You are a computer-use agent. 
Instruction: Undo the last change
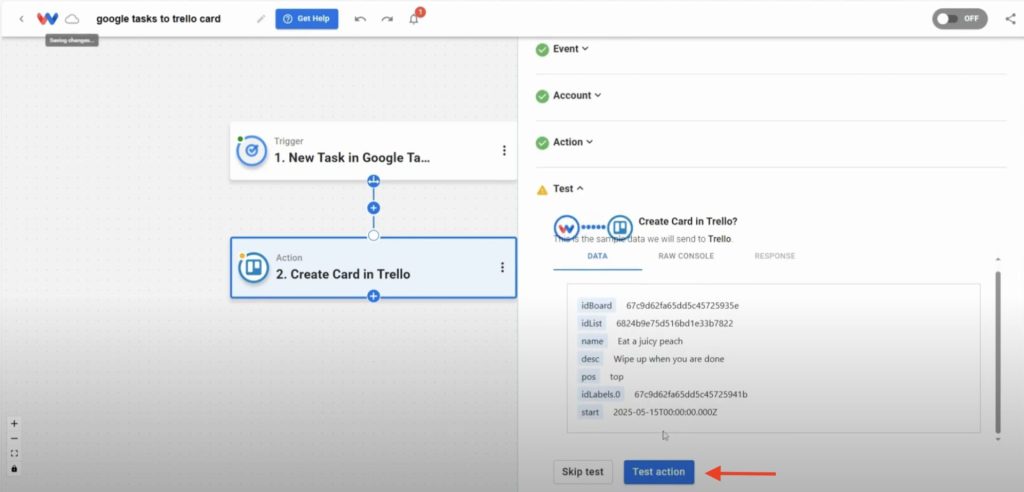tap(360, 19)
